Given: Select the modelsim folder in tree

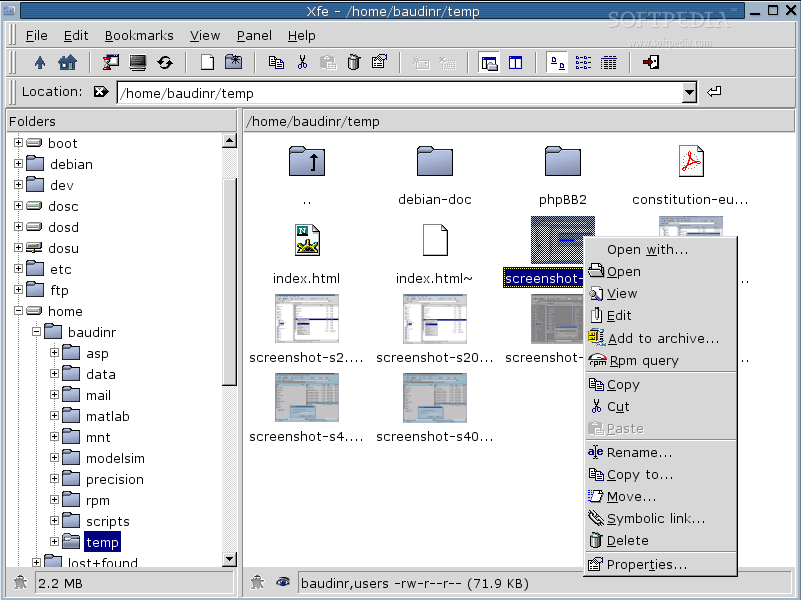Looking at the screenshot, I should tap(115, 458).
